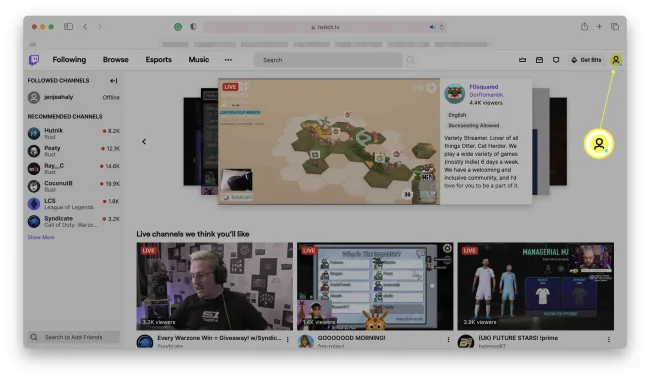Viewport: 650px width, 379px height.
Task: Click Every Warzone Win stream title
Action: [219, 338]
